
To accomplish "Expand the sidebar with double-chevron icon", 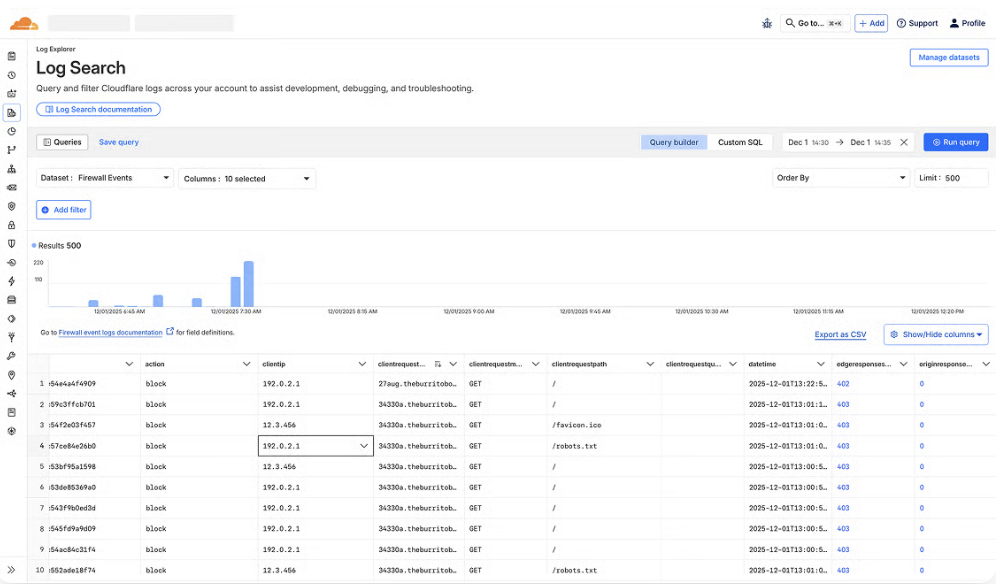I will click(x=11, y=569).
